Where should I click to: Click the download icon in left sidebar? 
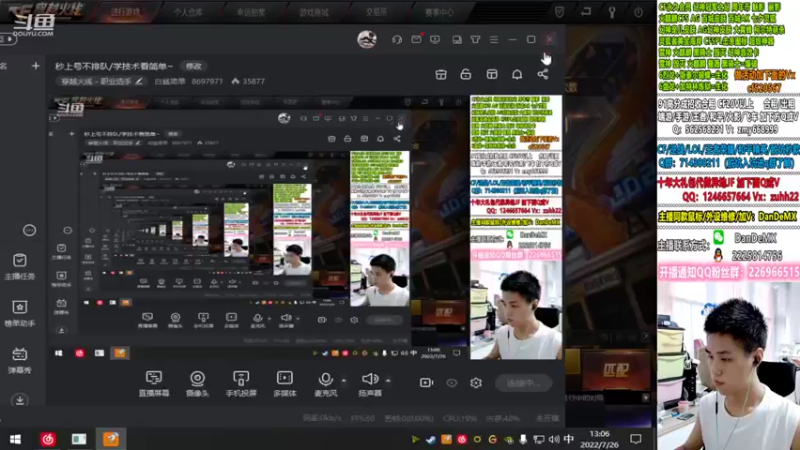(19, 399)
